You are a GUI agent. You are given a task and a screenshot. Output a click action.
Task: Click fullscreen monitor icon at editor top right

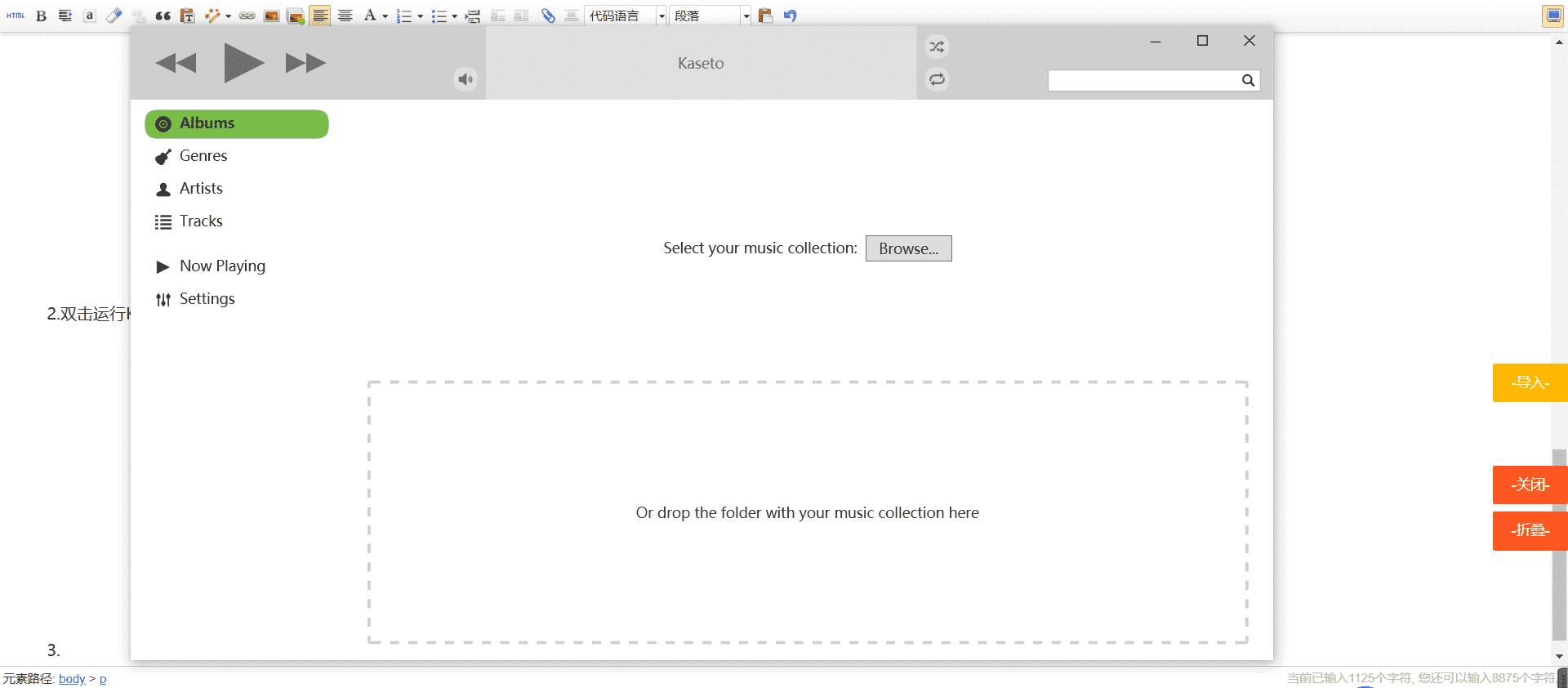click(1552, 16)
